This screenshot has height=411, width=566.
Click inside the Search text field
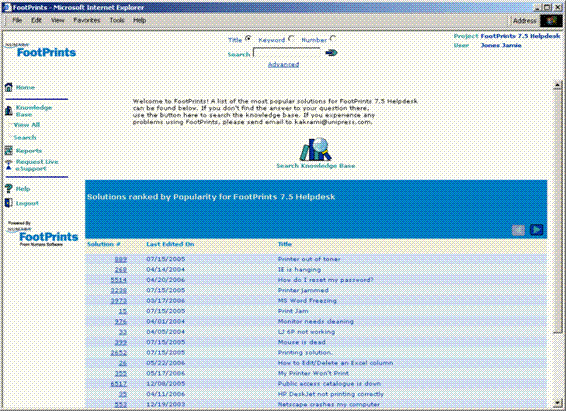[287, 53]
